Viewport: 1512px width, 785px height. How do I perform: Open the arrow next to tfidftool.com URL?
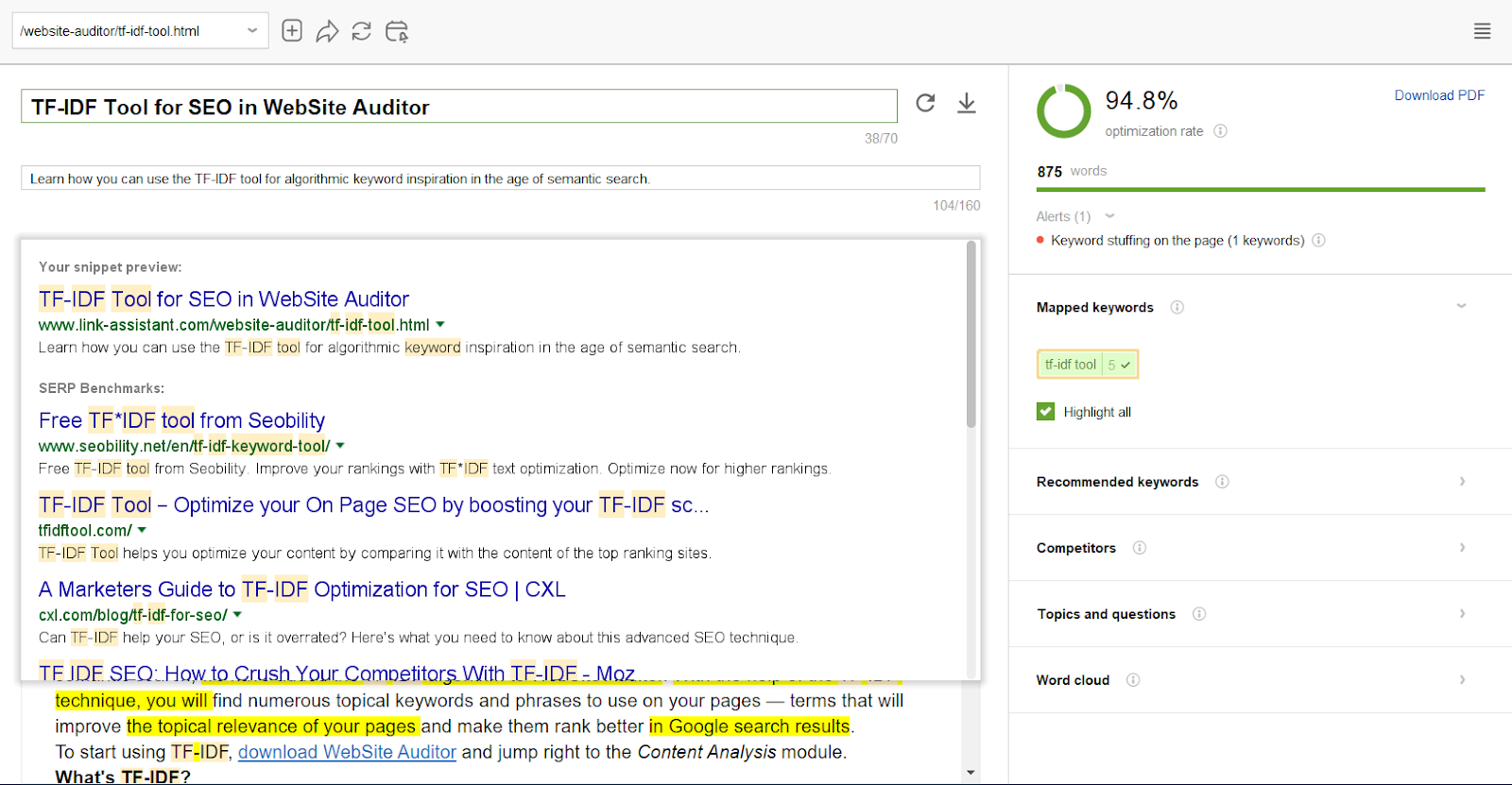pos(142,530)
